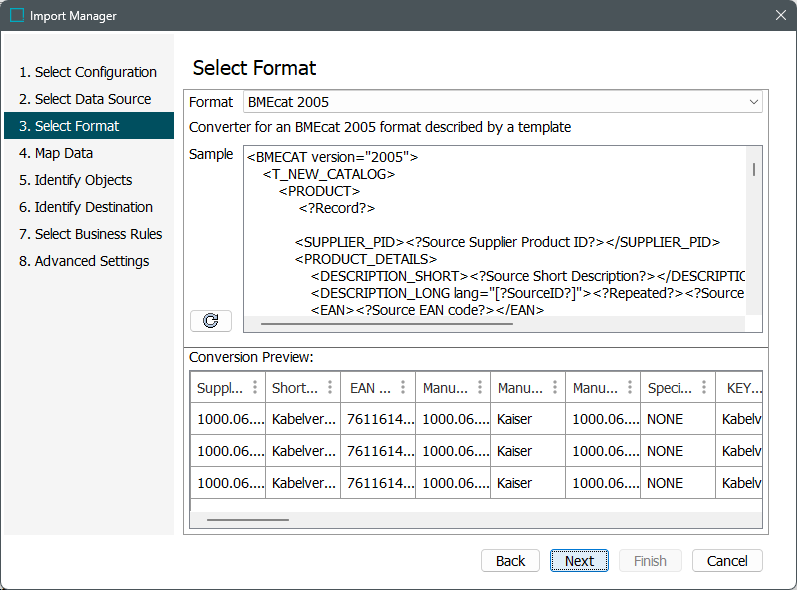The width and height of the screenshot is (797, 590).
Task: Click Next to continue the wizard
Action: click(x=579, y=561)
